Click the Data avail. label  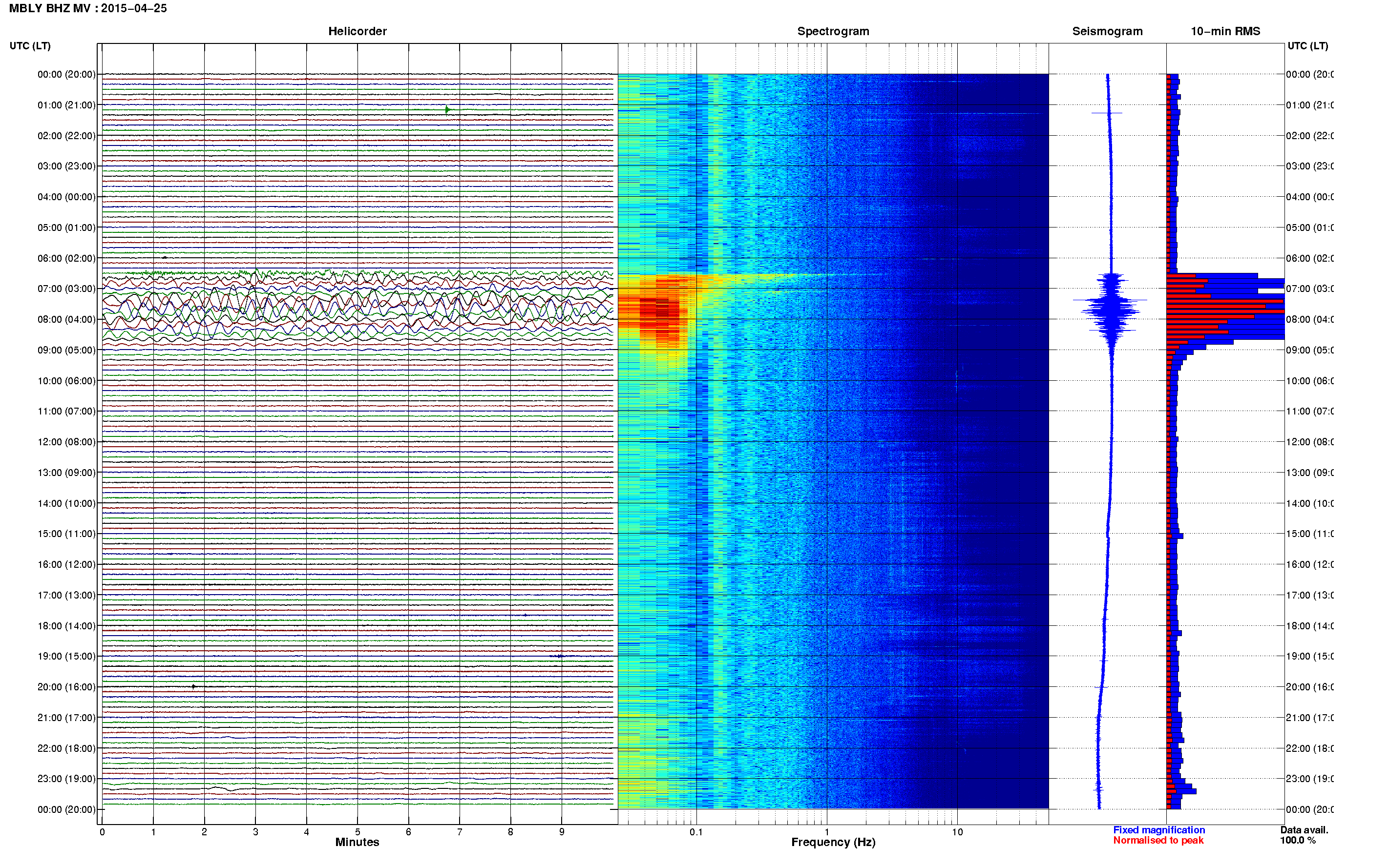pyautogui.click(x=1304, y=831)
